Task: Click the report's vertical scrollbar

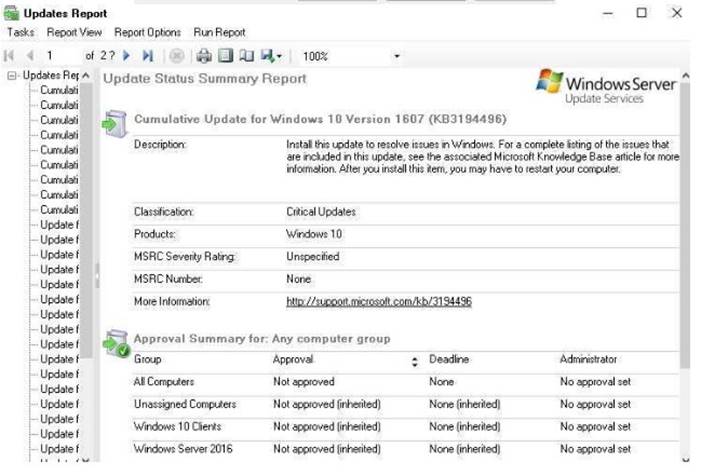Action: (x=684, y=250)
